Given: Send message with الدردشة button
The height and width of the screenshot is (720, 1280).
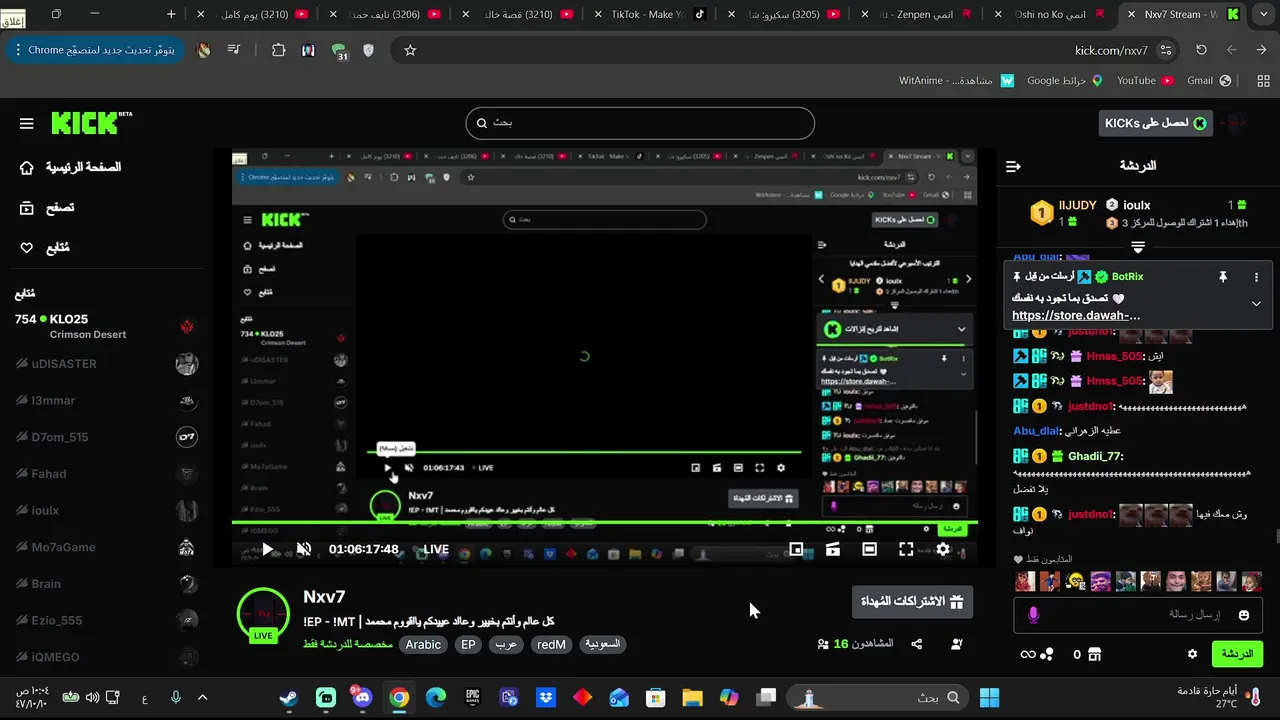Looking at the screenshot, I should click(1237, 654).
